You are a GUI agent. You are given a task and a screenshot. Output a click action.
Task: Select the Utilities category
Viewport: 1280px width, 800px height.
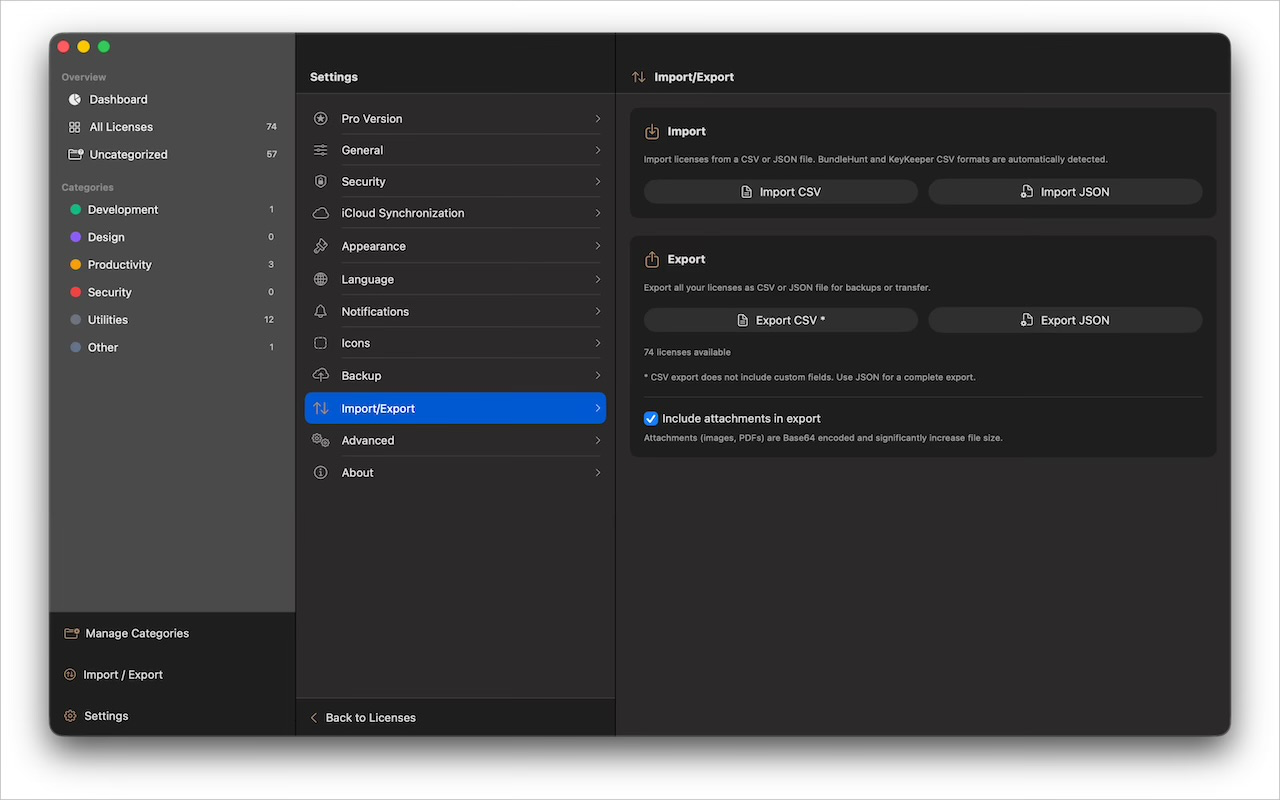click(x=172, y=319)
